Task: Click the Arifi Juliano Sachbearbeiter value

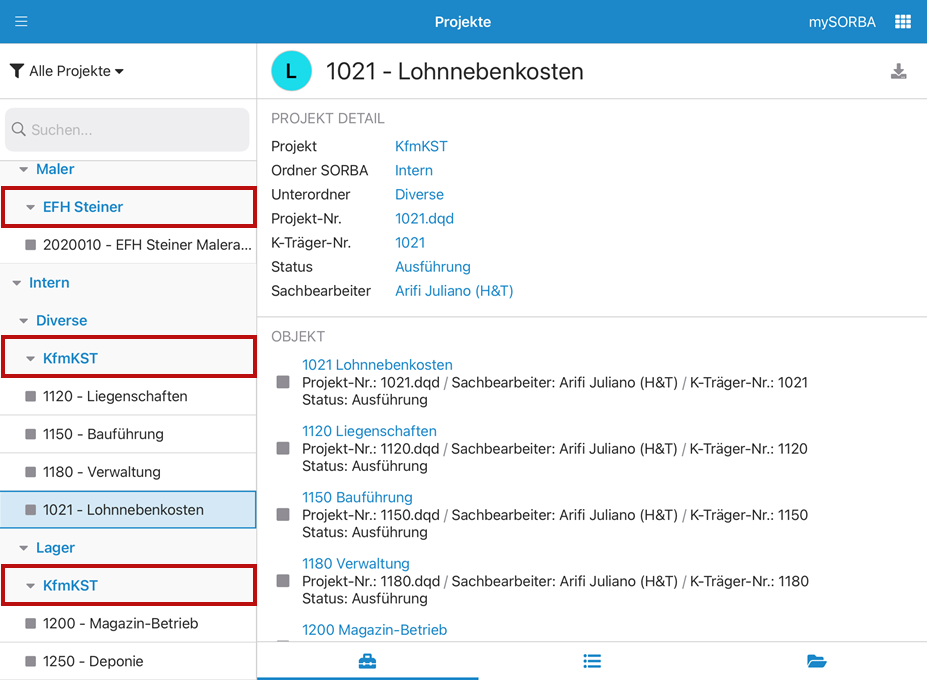Action: point(454,291)
